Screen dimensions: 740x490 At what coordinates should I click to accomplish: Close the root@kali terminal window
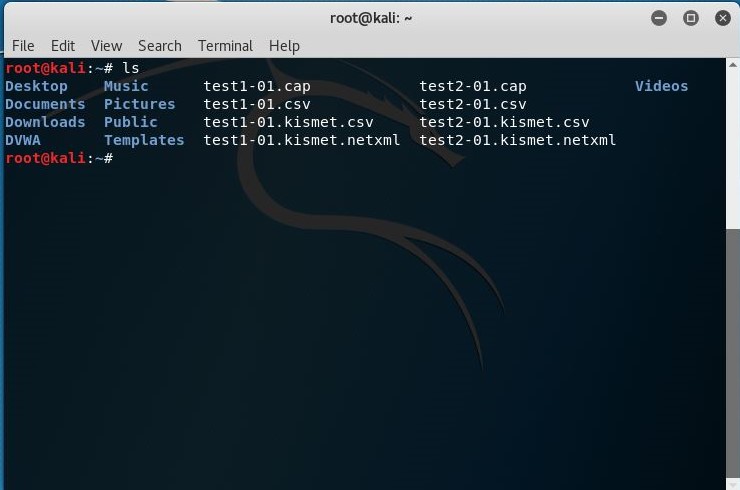(x=723, y=18)
